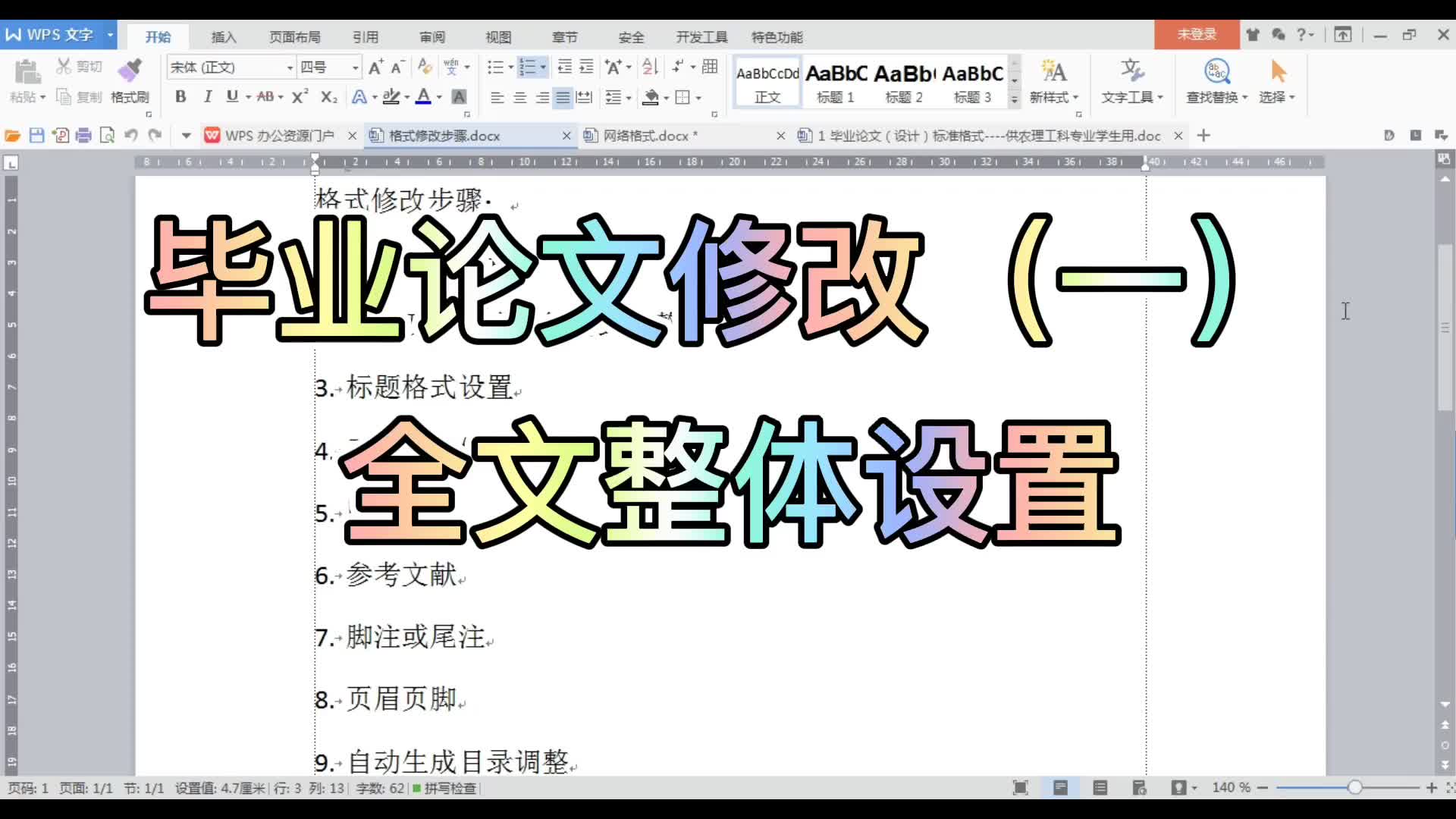Save document with the floppy disk icon

(36, 136)
